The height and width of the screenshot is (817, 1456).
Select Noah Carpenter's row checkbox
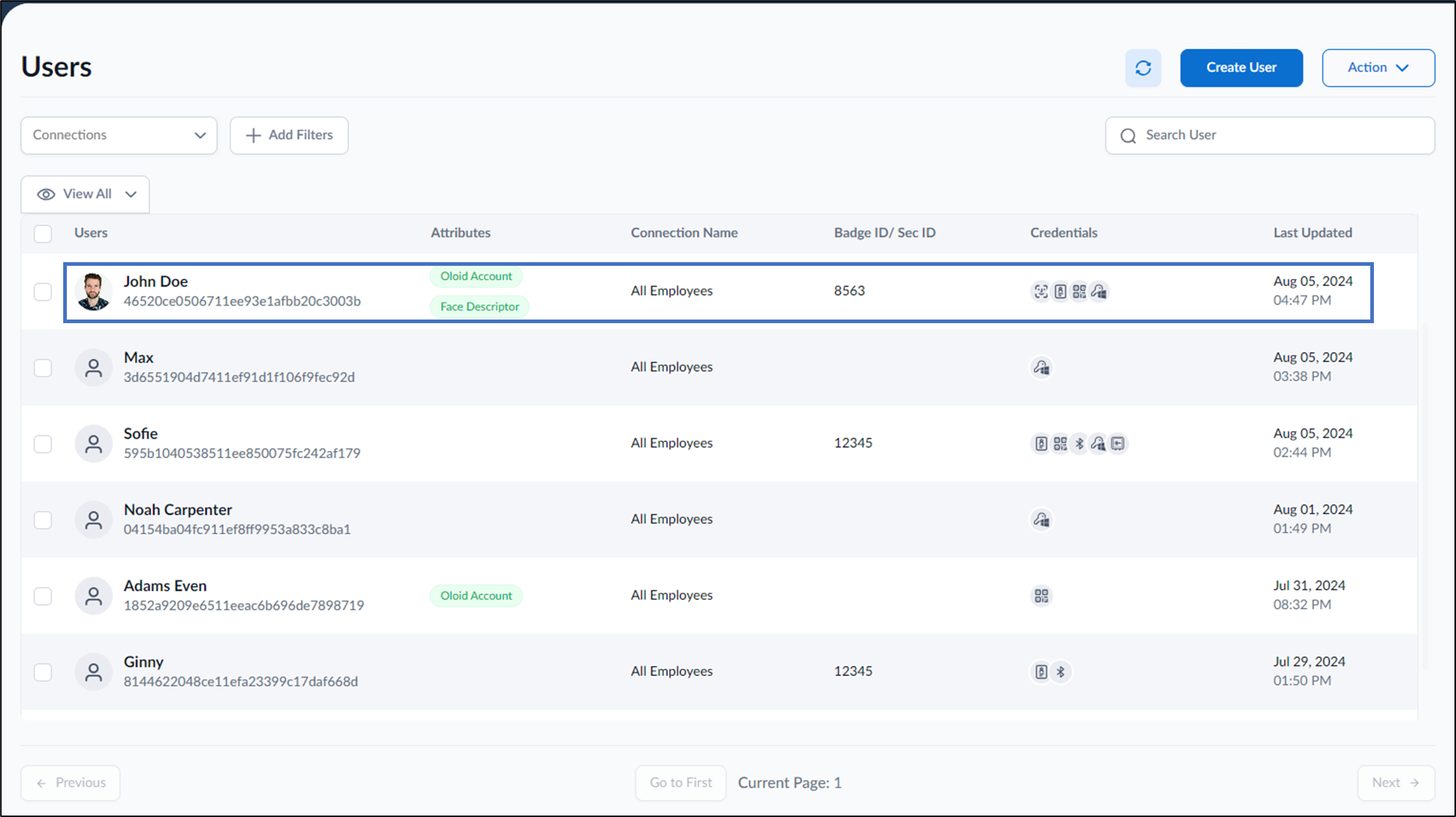click(x=43, y=520)
